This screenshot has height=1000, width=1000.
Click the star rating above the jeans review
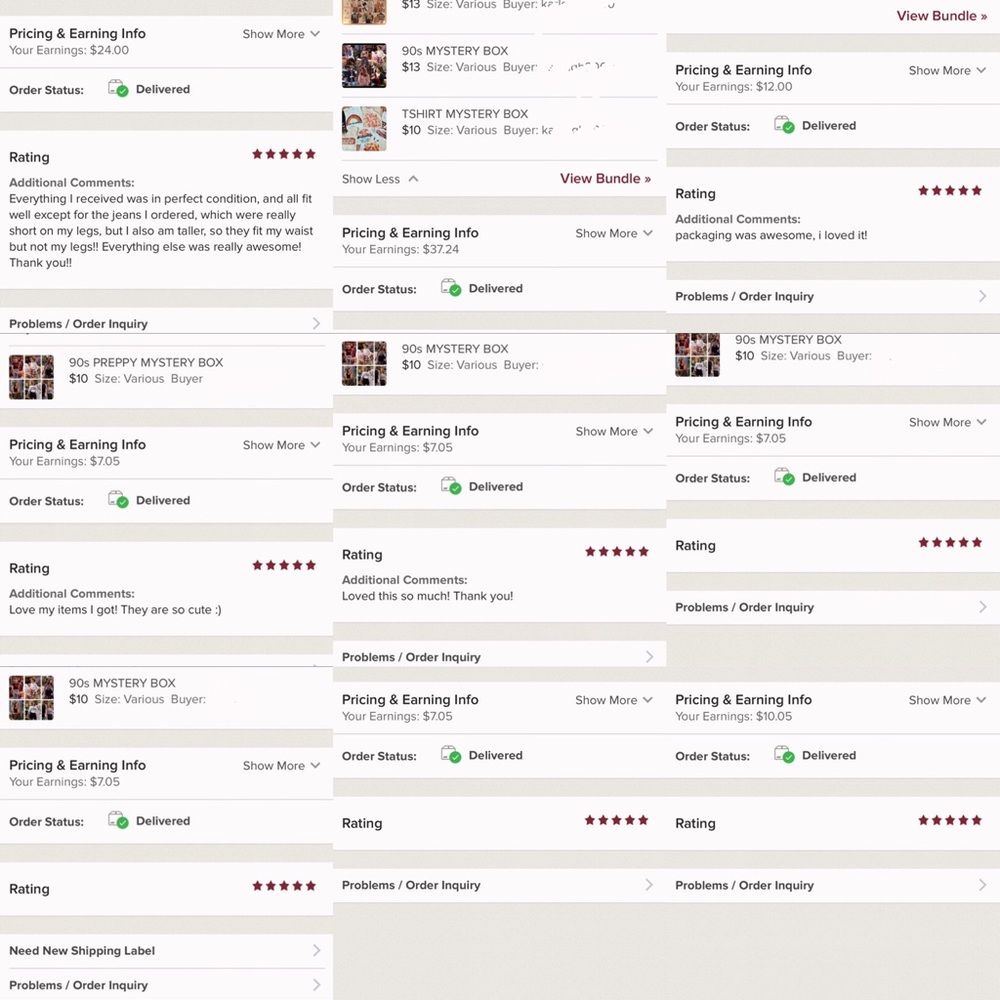[284, 154]
